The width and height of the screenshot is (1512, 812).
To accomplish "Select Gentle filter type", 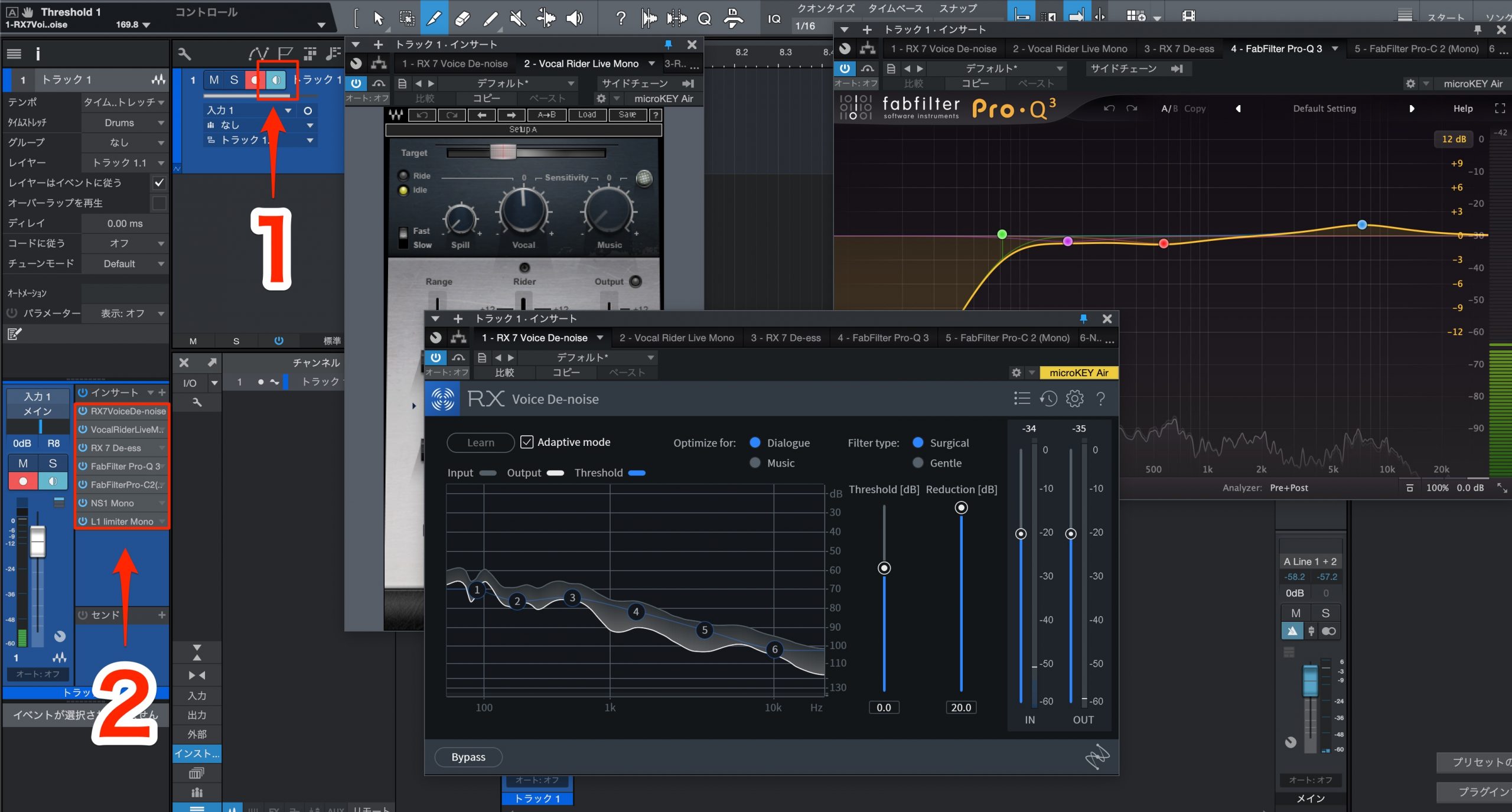I will (918, 463).
